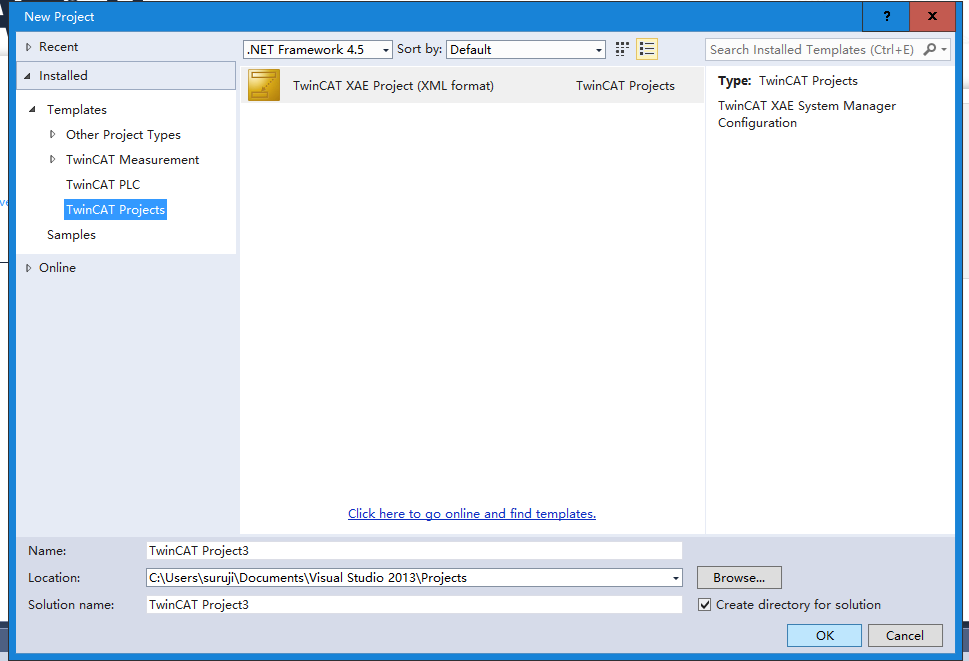Click the Templates label
Viewport: 969px width, 661px height.
click(x=77, y=109)
